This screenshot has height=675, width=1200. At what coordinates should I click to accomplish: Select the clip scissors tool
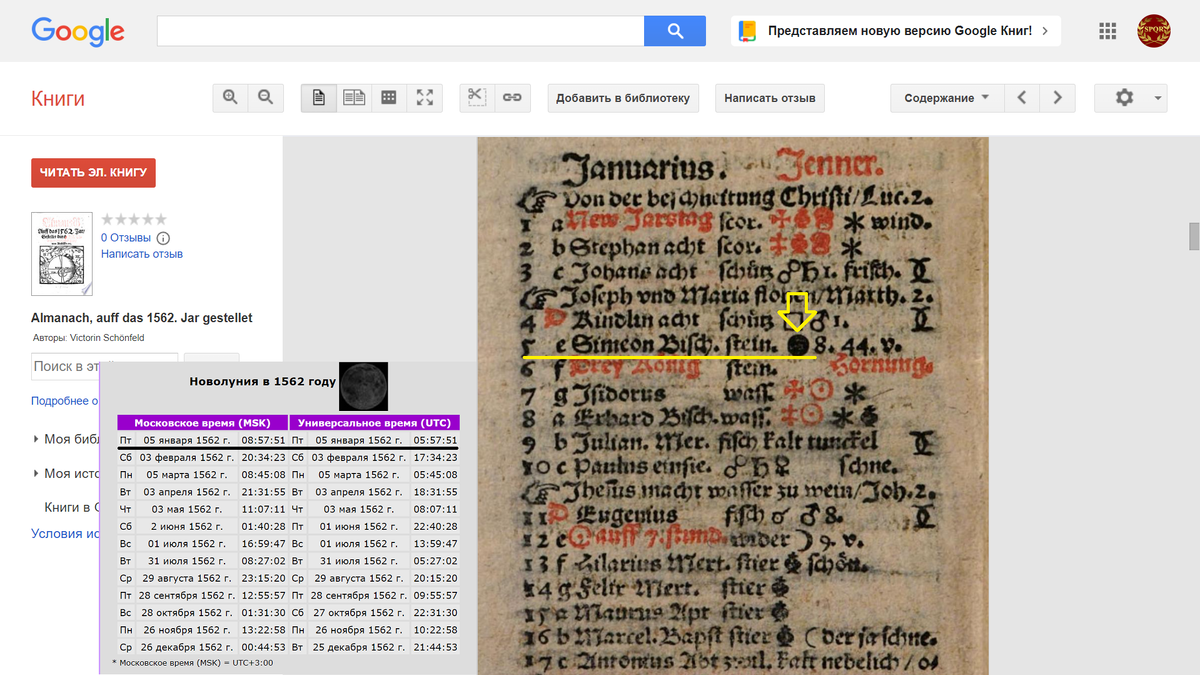click(x=477, y=97)
